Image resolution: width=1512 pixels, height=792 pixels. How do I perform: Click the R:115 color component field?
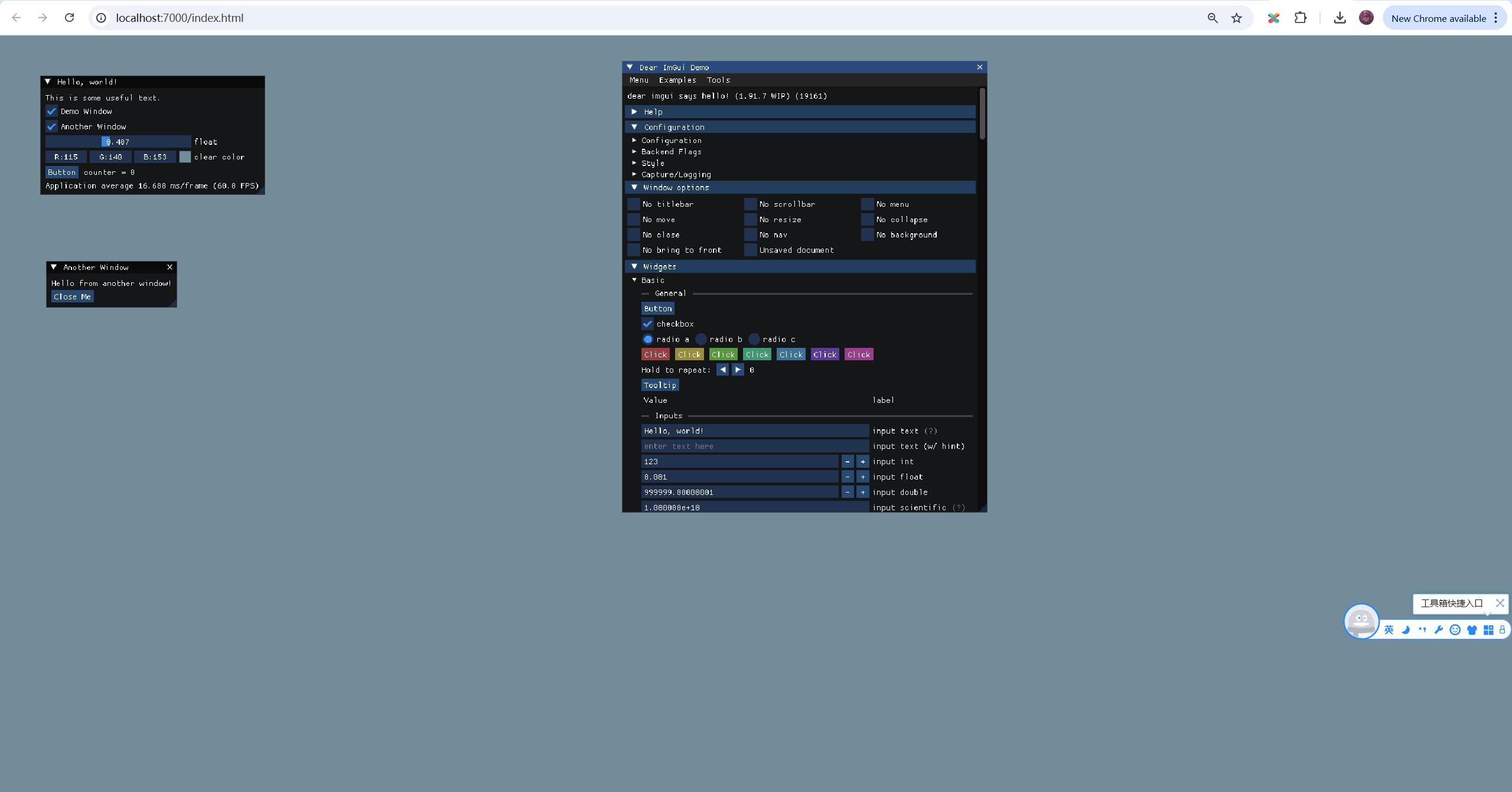click(66, 157)
